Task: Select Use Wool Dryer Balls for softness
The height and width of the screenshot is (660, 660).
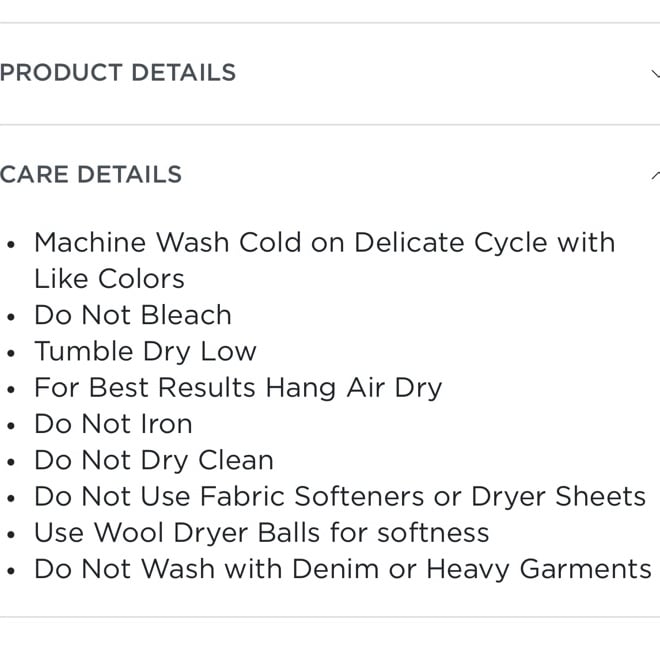Action: tap(261, 533)
